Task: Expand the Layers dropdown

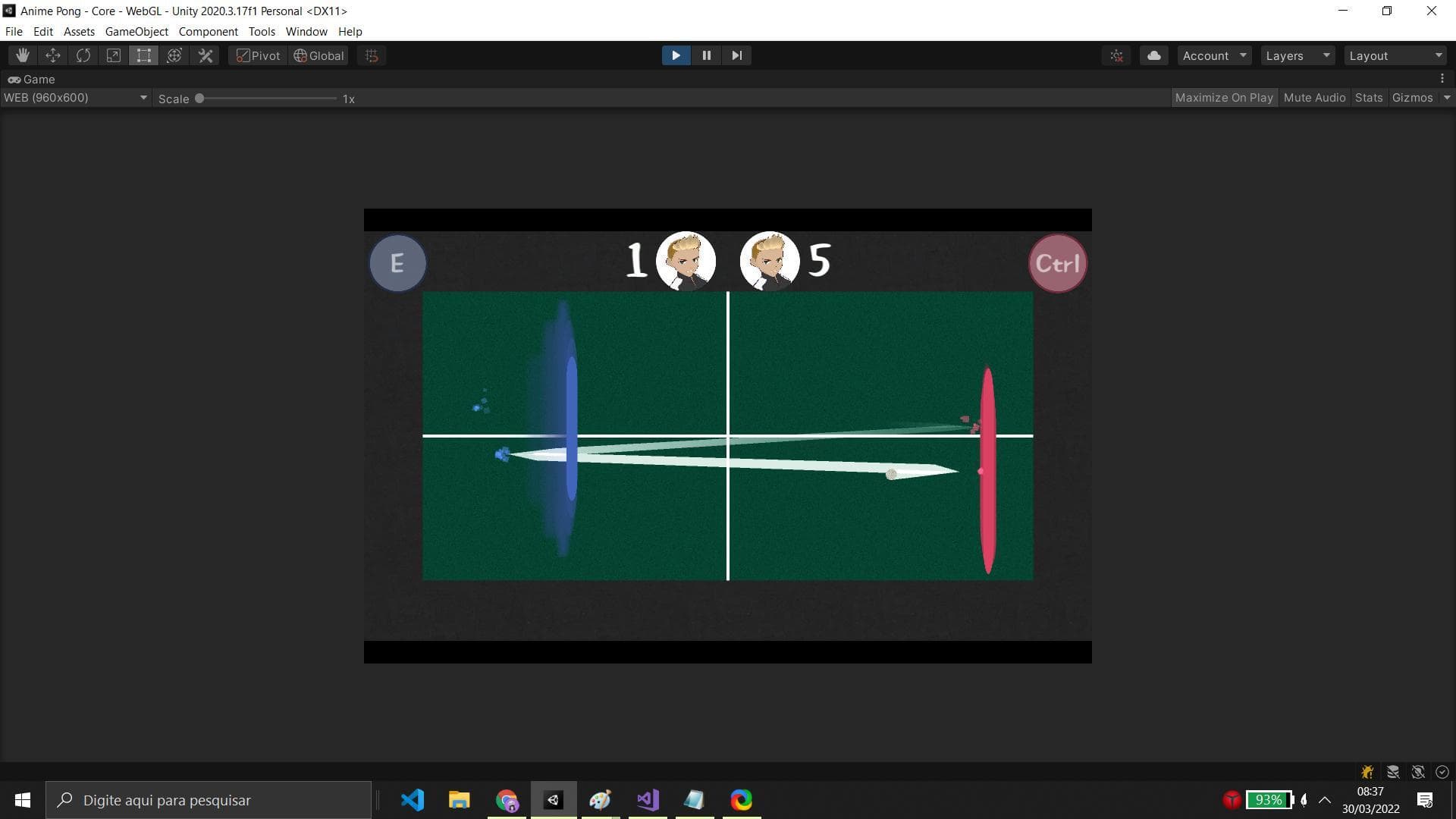Action: tap(1298, 55)
